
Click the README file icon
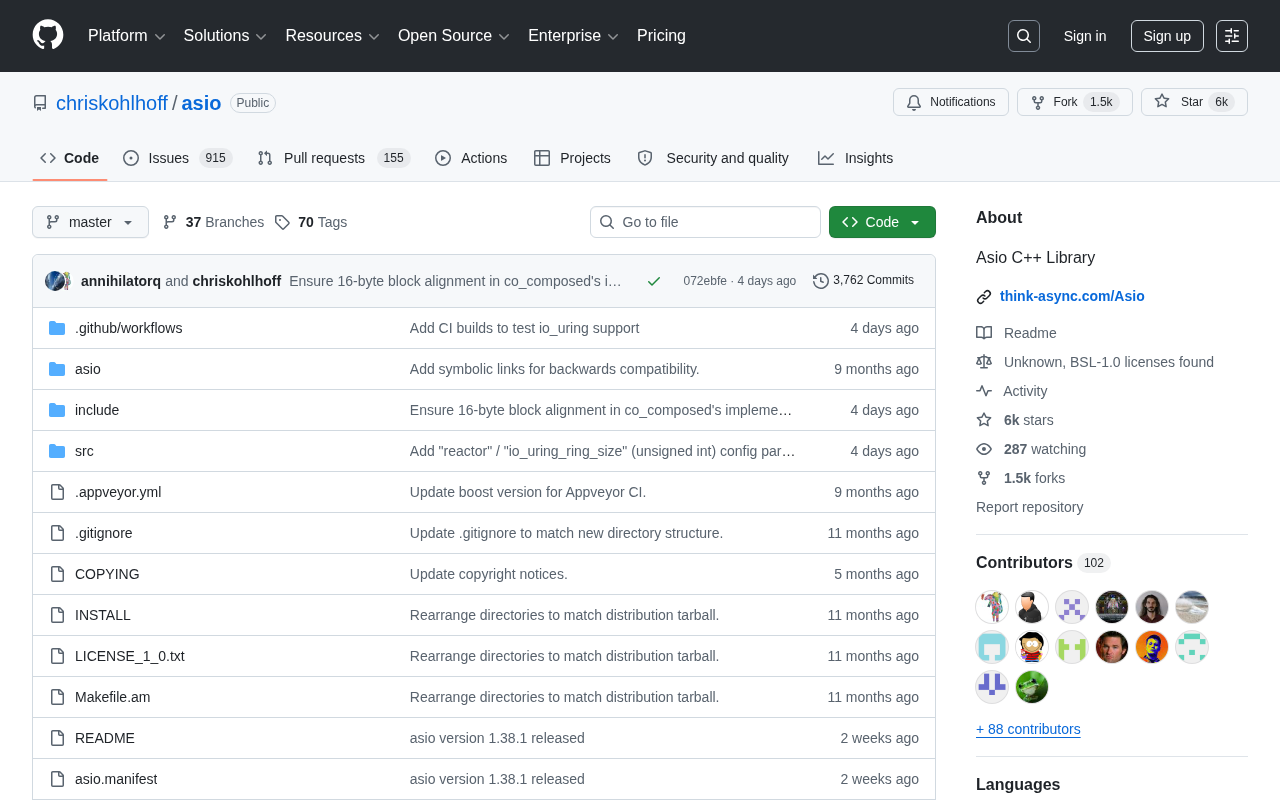(x=57, y=738)
